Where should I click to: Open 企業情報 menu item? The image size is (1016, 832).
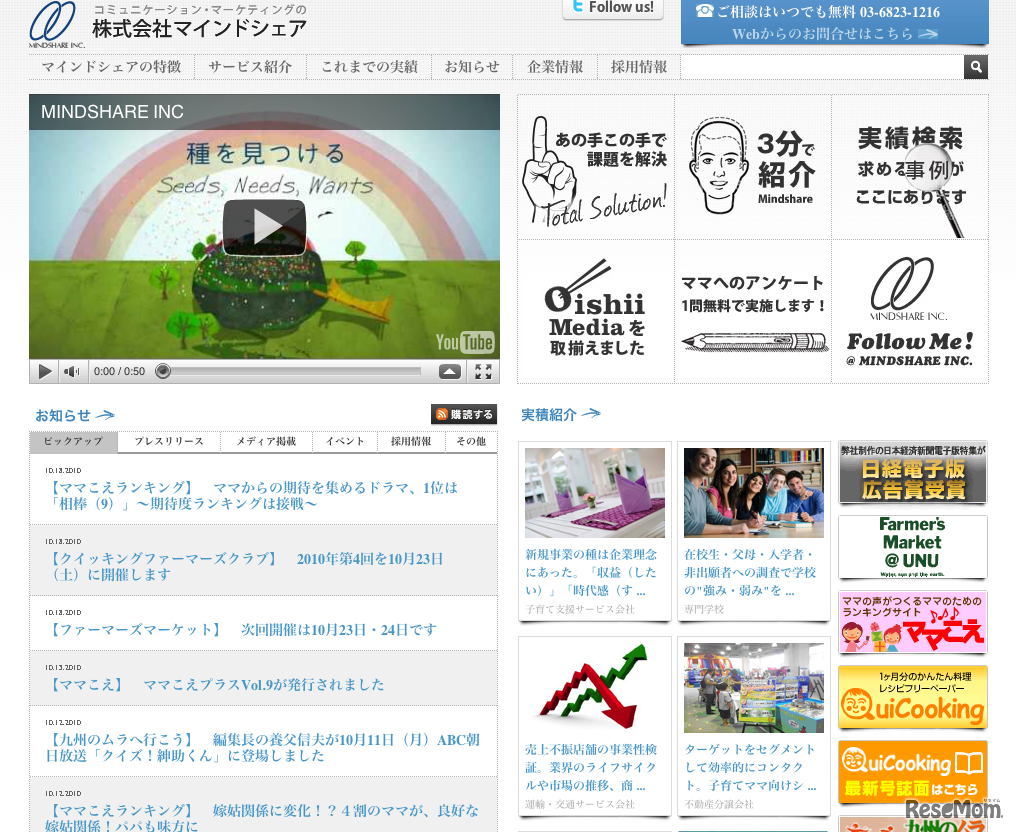(555, 67)
